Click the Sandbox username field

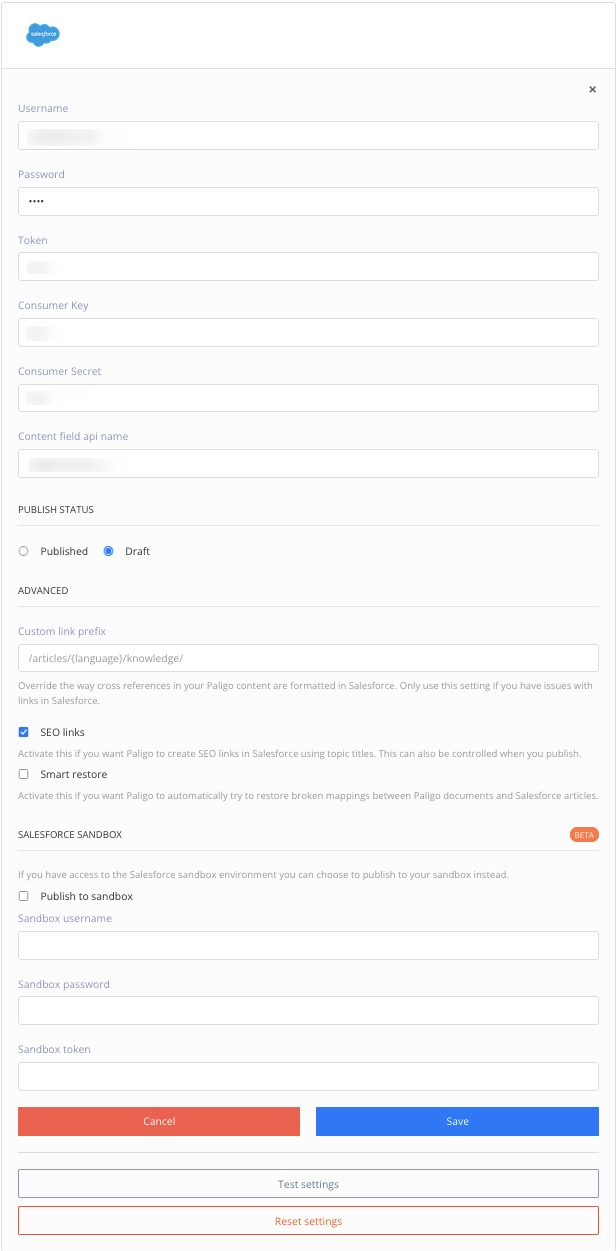tap(308, 945)
